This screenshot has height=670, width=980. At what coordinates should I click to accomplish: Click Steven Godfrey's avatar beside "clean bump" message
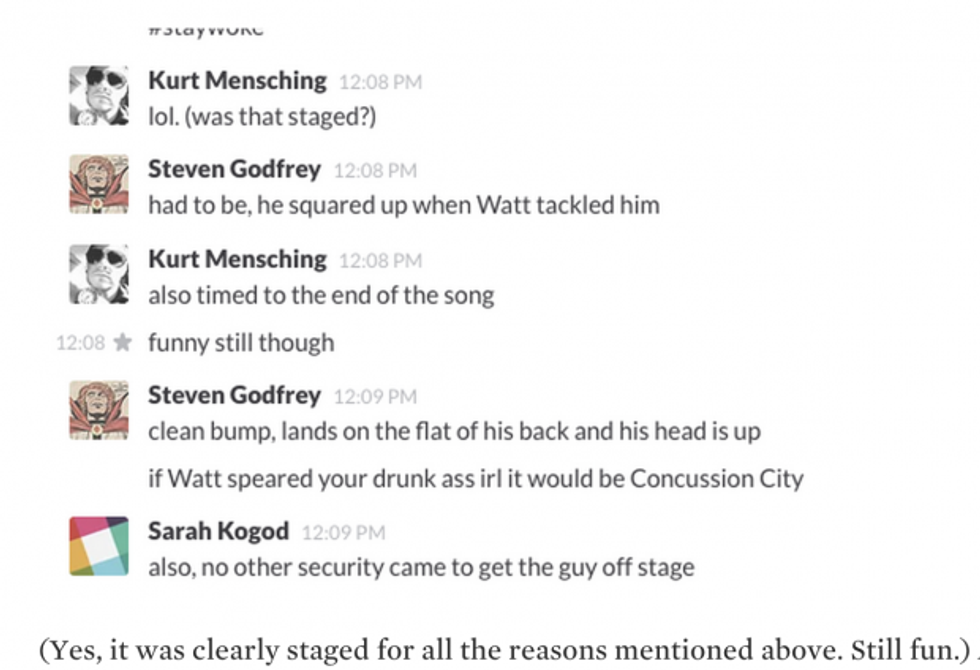pos(98,410)
